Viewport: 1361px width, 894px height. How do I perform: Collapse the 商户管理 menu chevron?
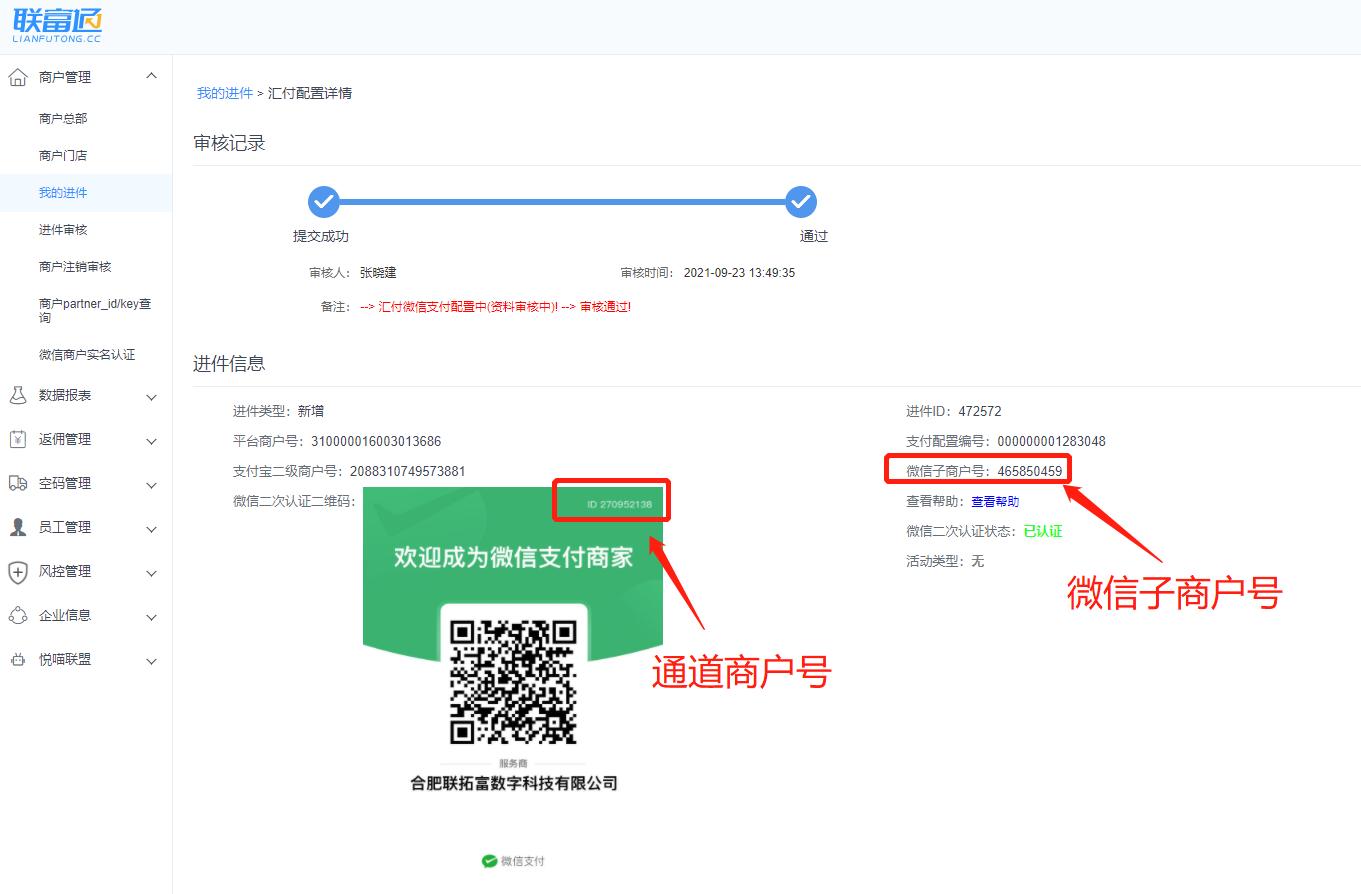click(x=151, y=76)
